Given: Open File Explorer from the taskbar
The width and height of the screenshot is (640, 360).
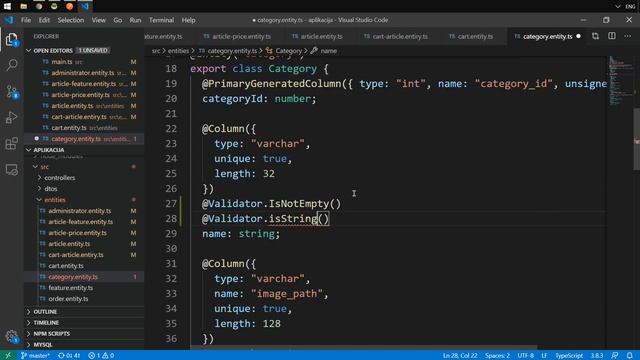Looking at the screenshot, I should tap(24, 6).
